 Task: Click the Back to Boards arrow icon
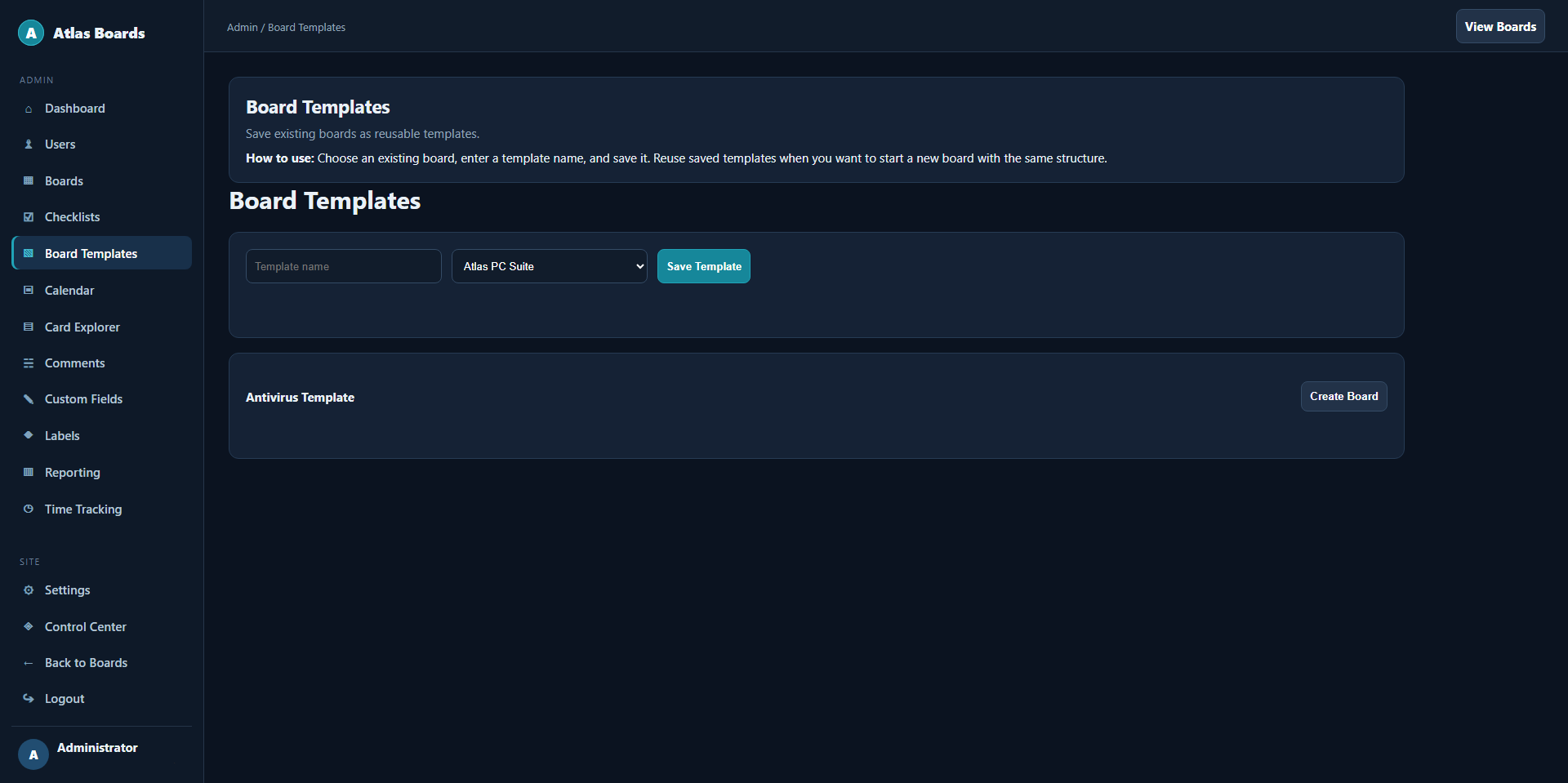tap(29, 663)
